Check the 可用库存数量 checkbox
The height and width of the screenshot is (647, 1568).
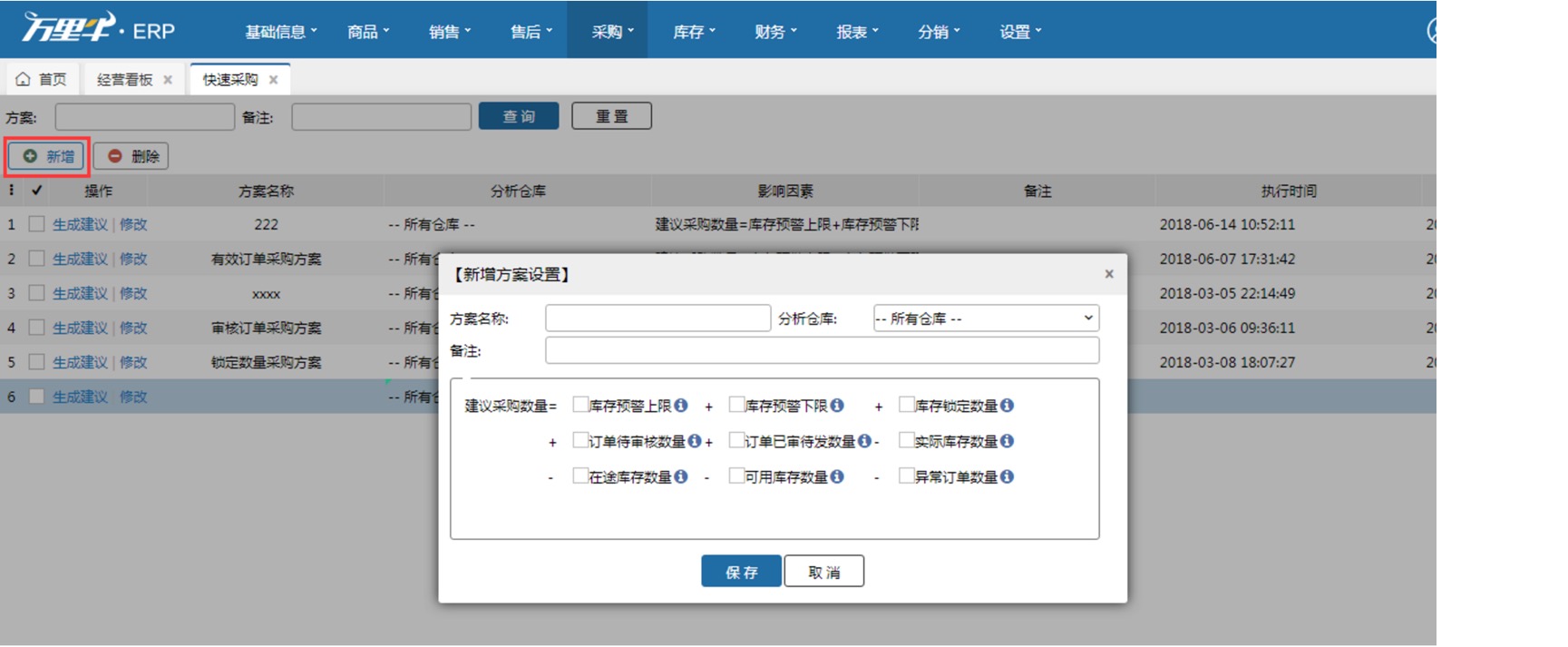(736, 475)
